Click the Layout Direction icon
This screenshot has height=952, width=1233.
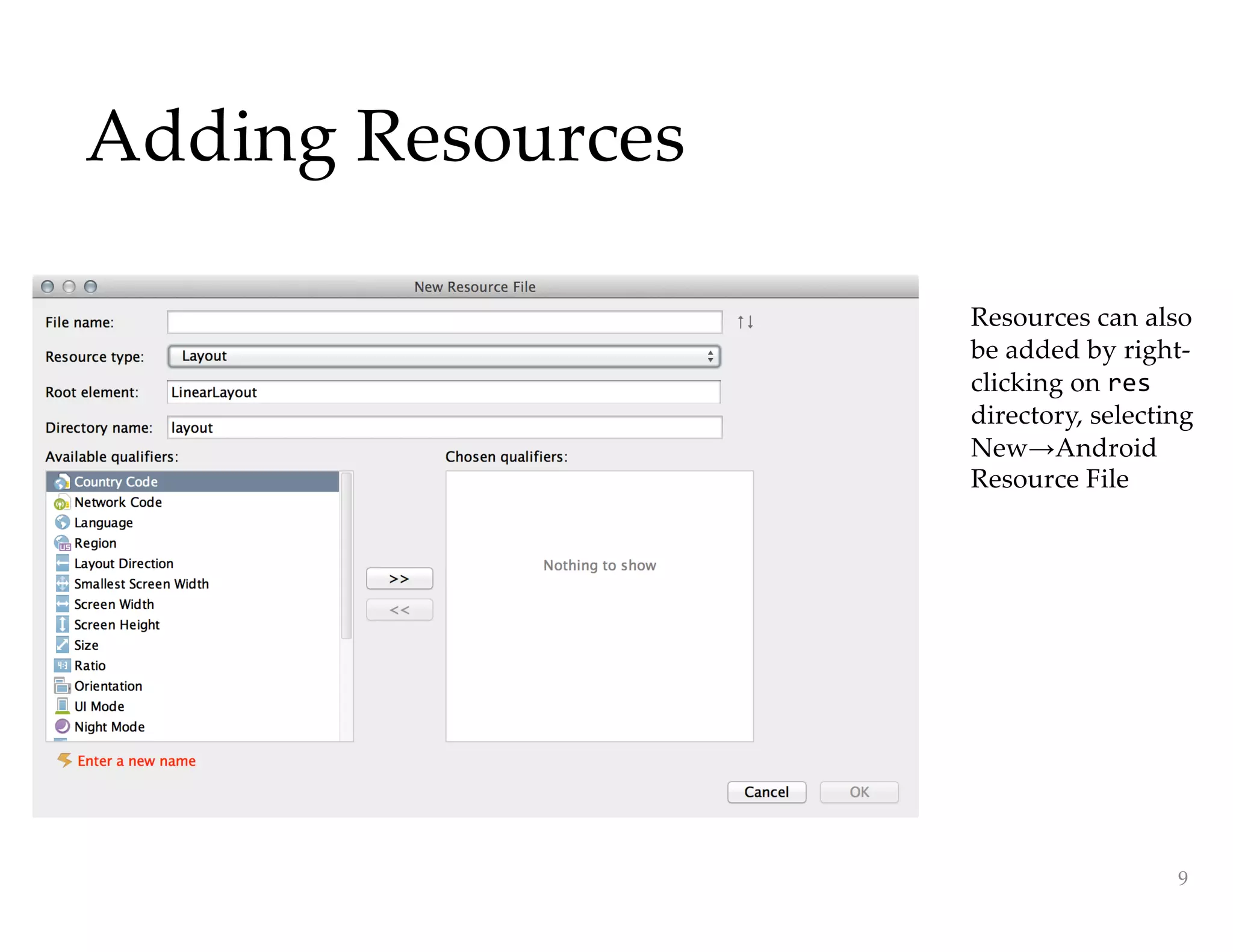(x=62, y=563)
